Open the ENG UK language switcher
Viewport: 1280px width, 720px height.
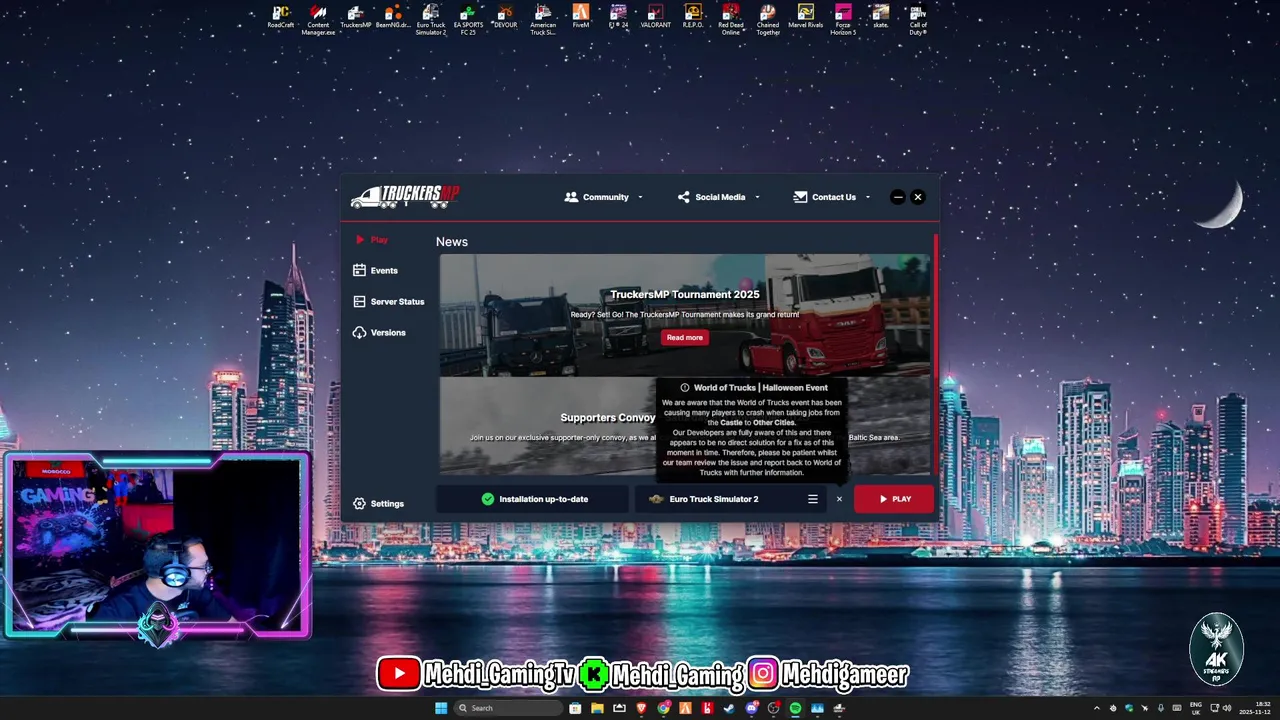pyautogui.click(x=1196, y=708)
